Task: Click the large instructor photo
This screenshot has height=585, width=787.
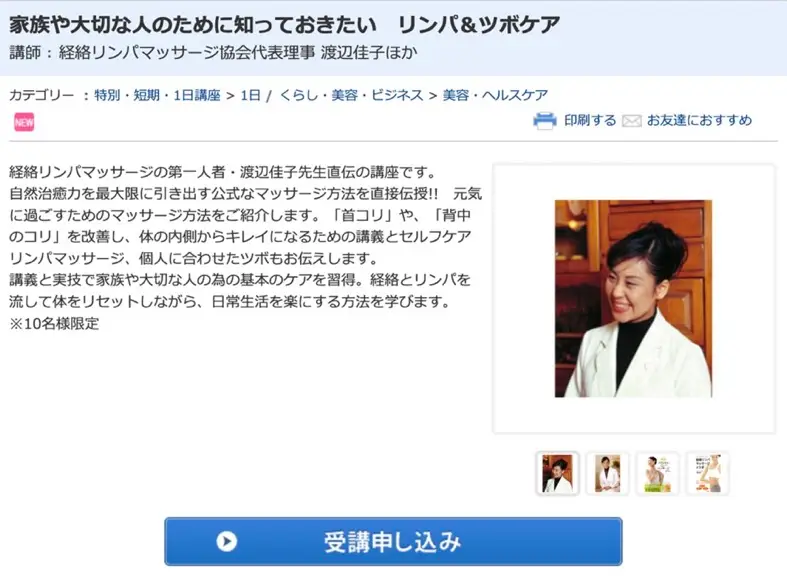Action: 633,299
